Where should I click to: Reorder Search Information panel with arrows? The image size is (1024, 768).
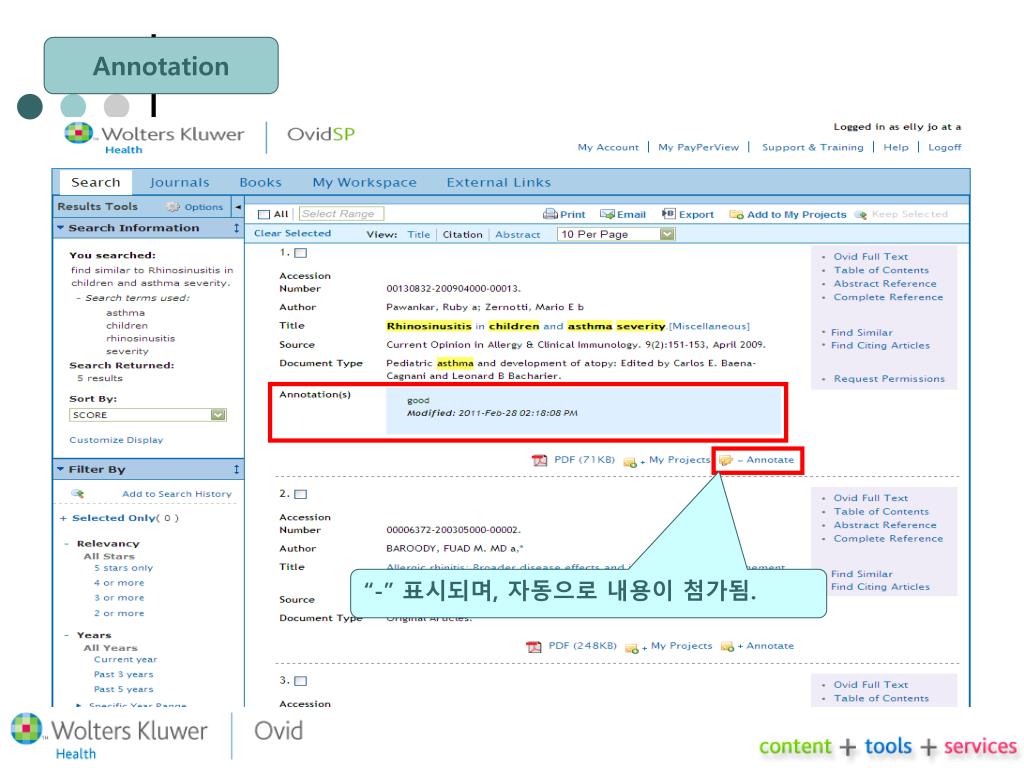236,228
